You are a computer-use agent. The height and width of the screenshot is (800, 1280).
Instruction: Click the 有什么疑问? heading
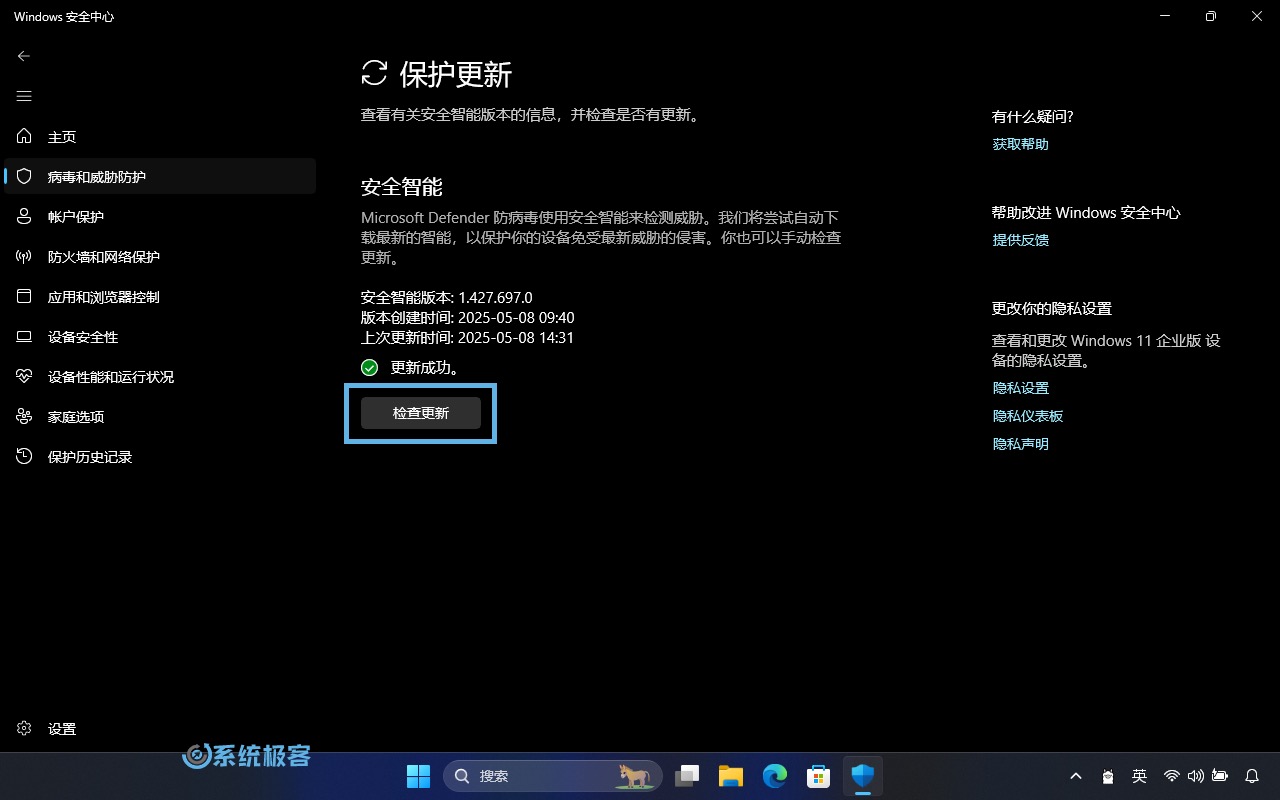1033,117
